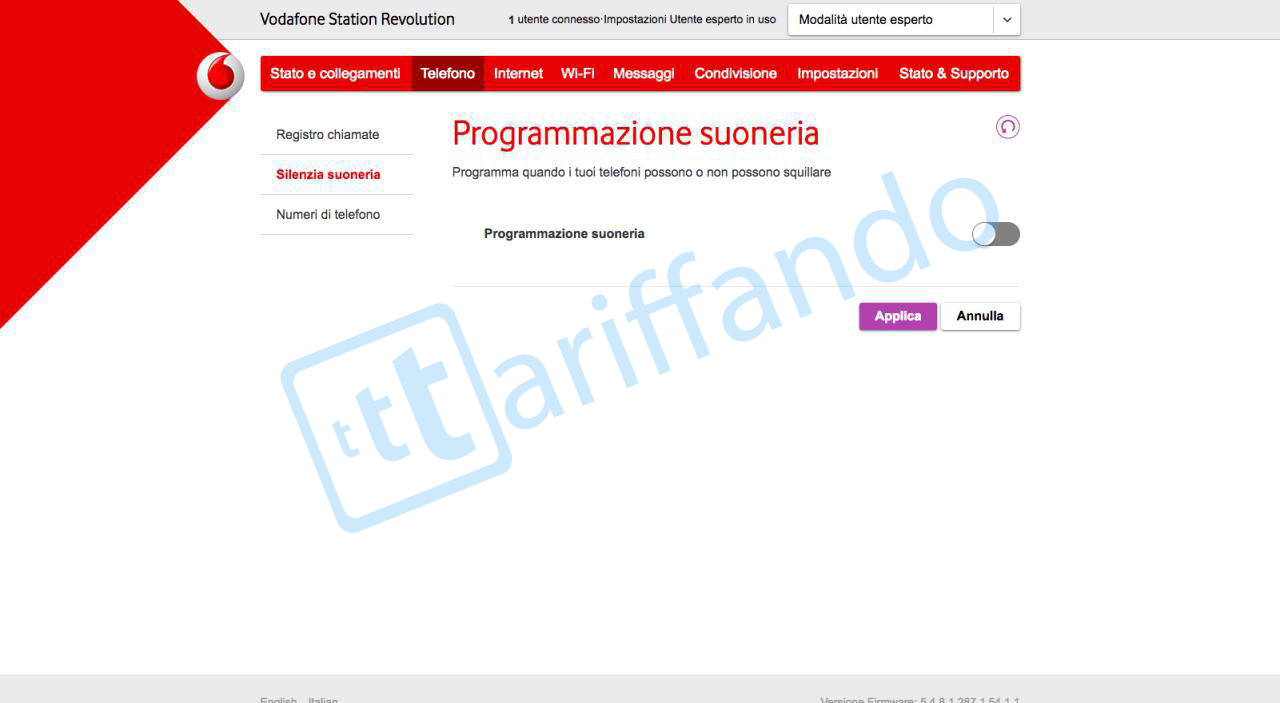
Task: Enable the Programmazione suoneria switch
Action: tap(995, 234)
